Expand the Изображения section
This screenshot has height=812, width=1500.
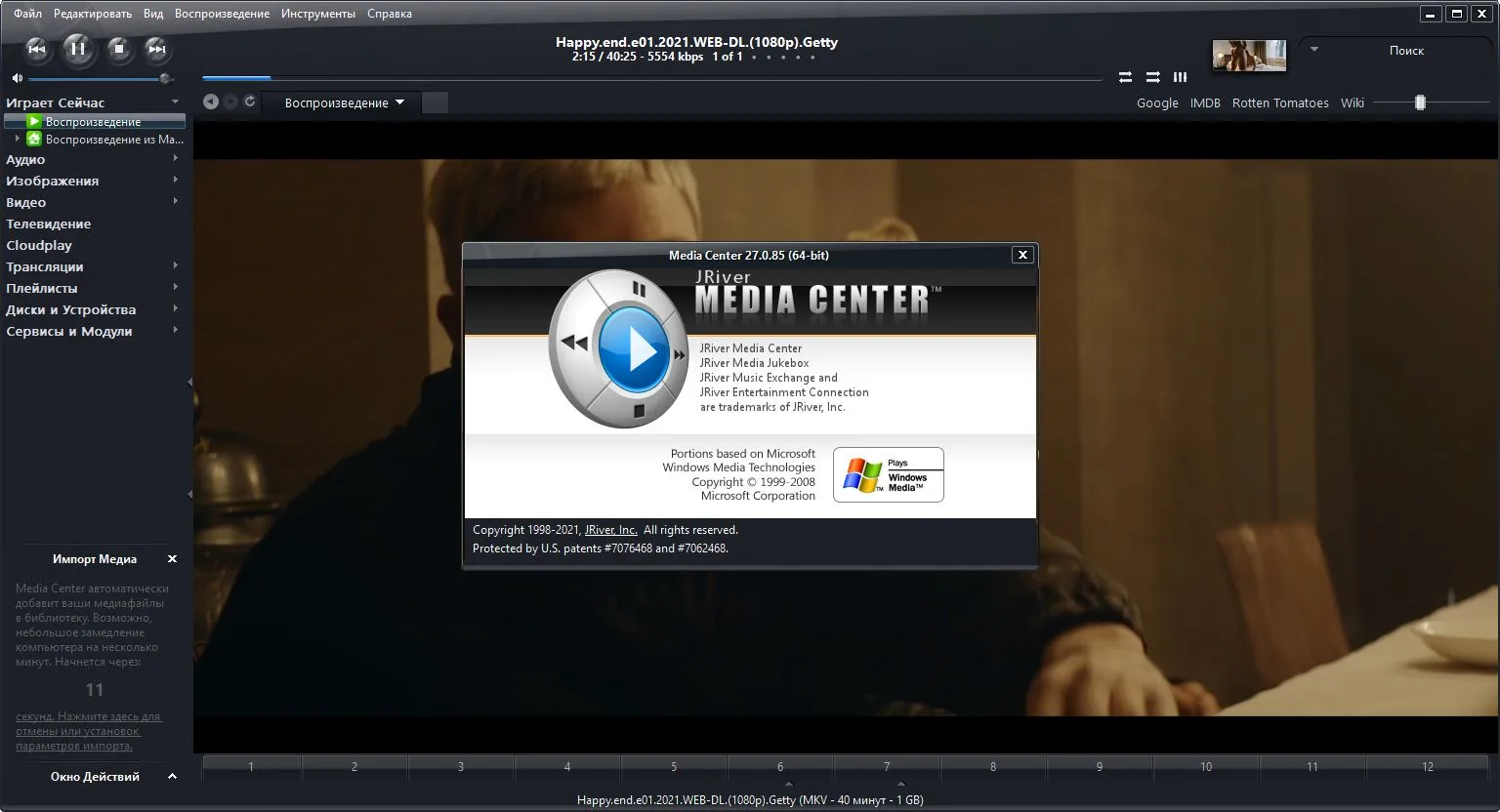176,180
